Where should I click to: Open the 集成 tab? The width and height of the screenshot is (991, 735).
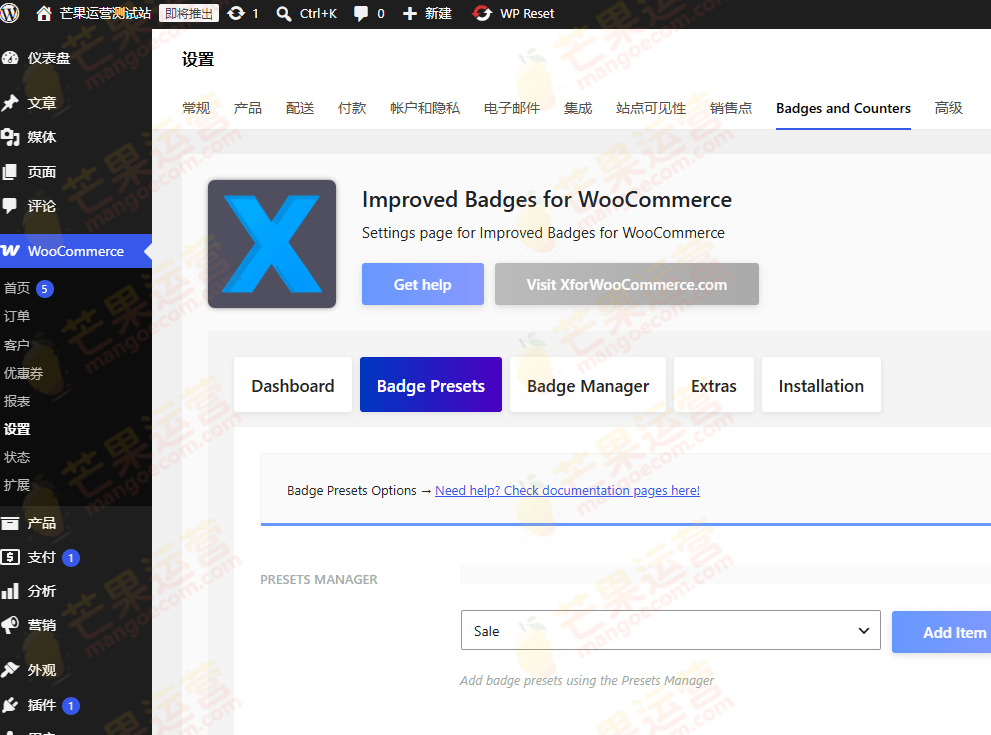[578, 108]
